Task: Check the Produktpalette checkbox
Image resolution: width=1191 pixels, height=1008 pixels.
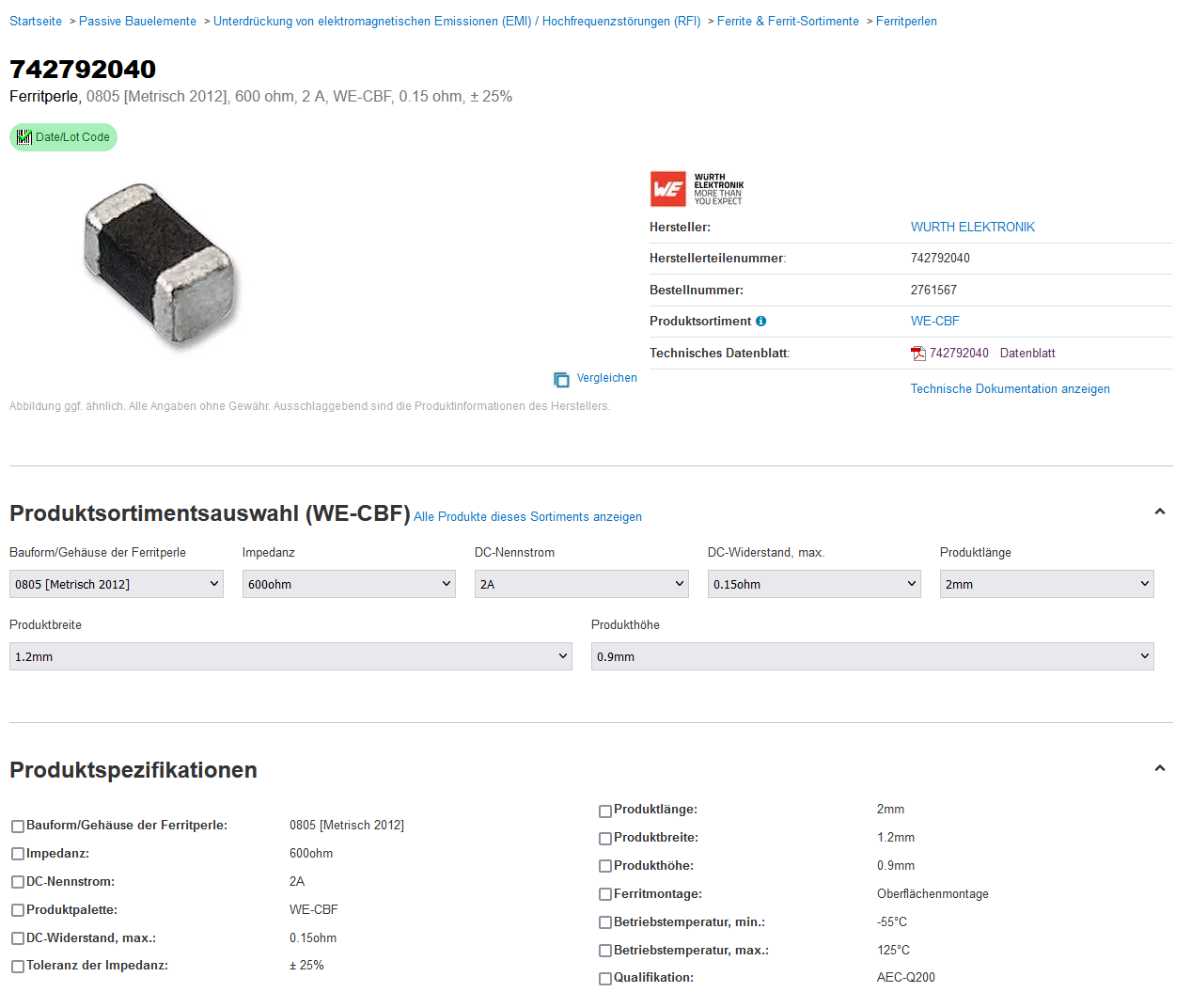Action: click(x=18, y=911)
